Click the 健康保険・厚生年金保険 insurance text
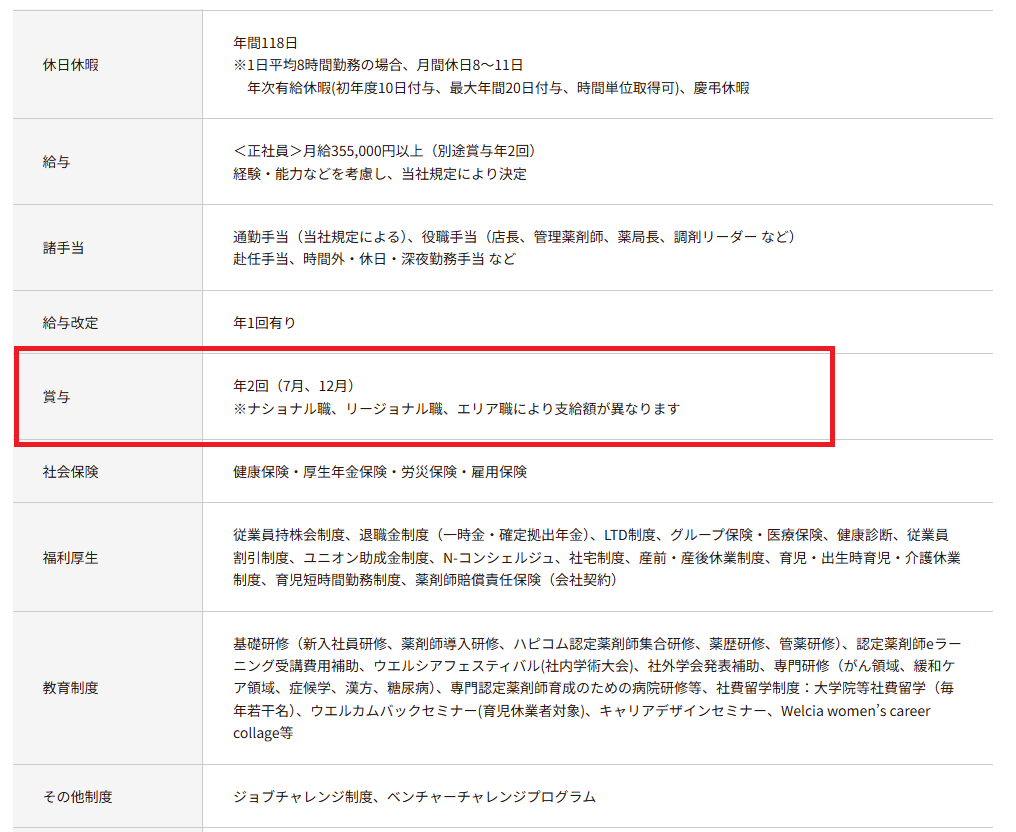Image resolution: width=1016 pixels, height=832 pixels. (379, 471)
